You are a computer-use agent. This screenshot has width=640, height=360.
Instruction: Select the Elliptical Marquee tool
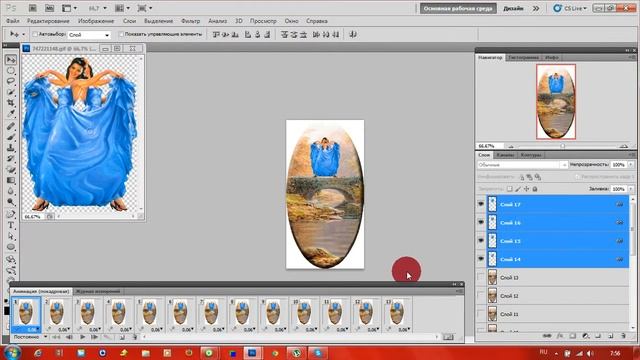coord(11,70)
